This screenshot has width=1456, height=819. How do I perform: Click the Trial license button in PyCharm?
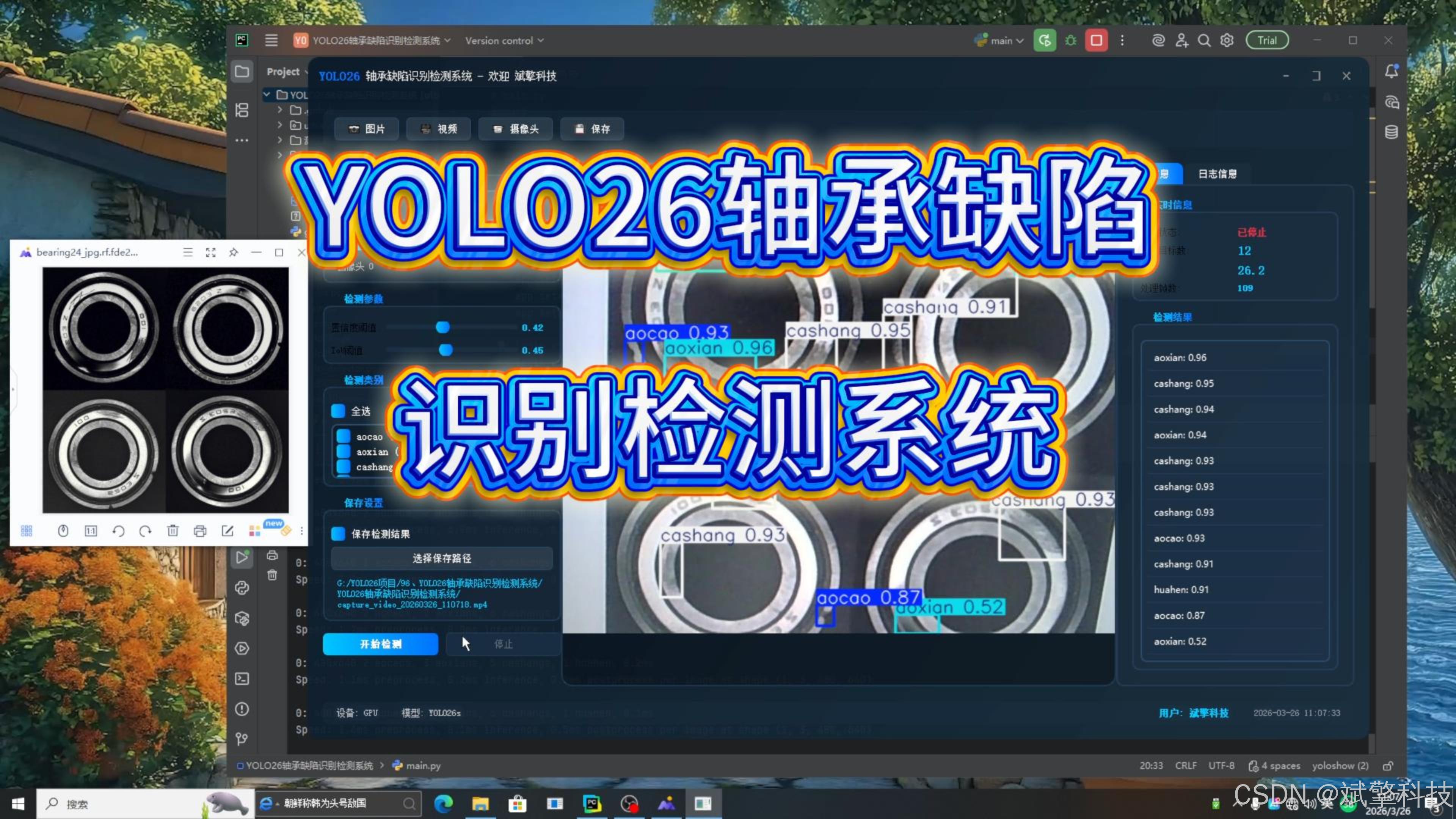1267,40
